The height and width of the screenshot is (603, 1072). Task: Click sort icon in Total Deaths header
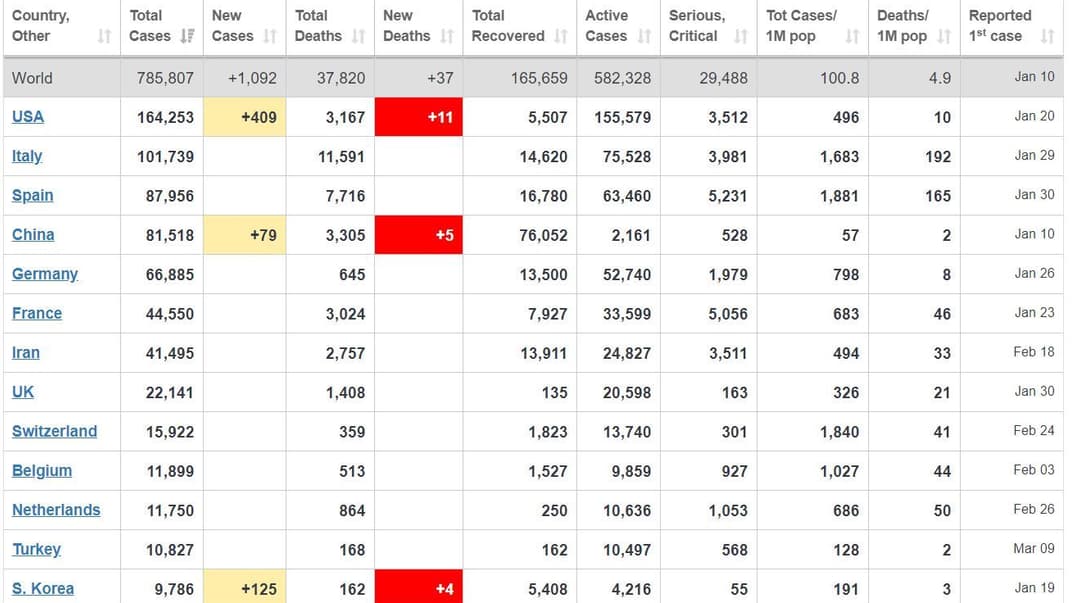coord(358,36)
